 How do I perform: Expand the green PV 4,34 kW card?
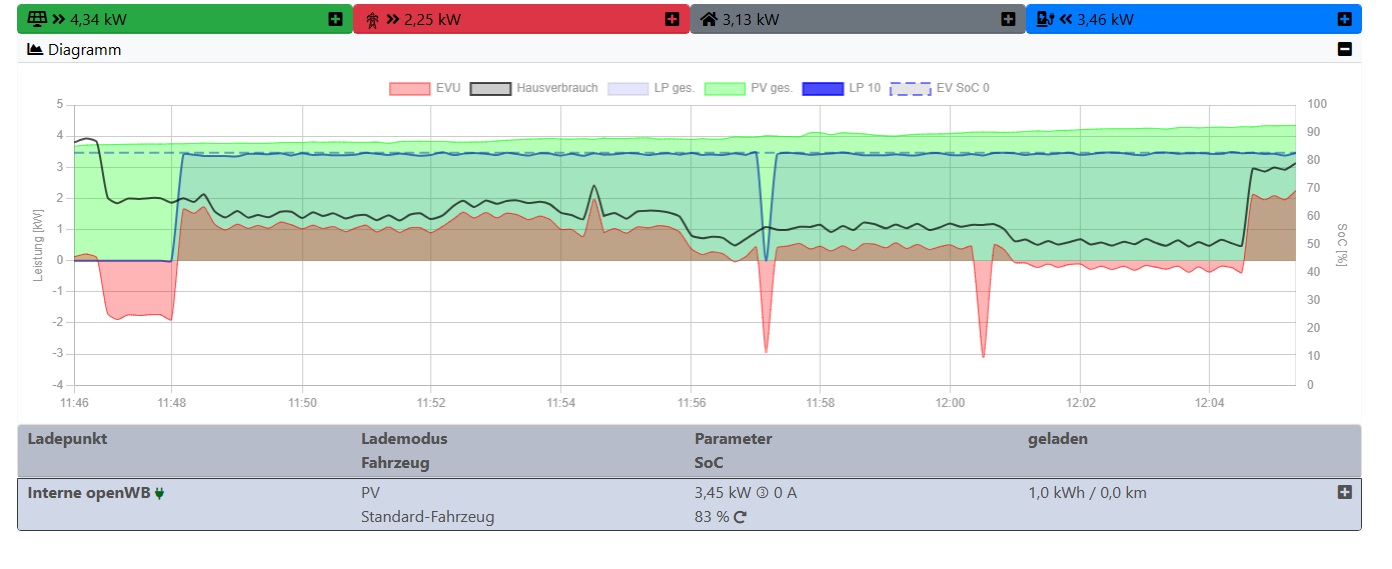click(x=335, y=19)
